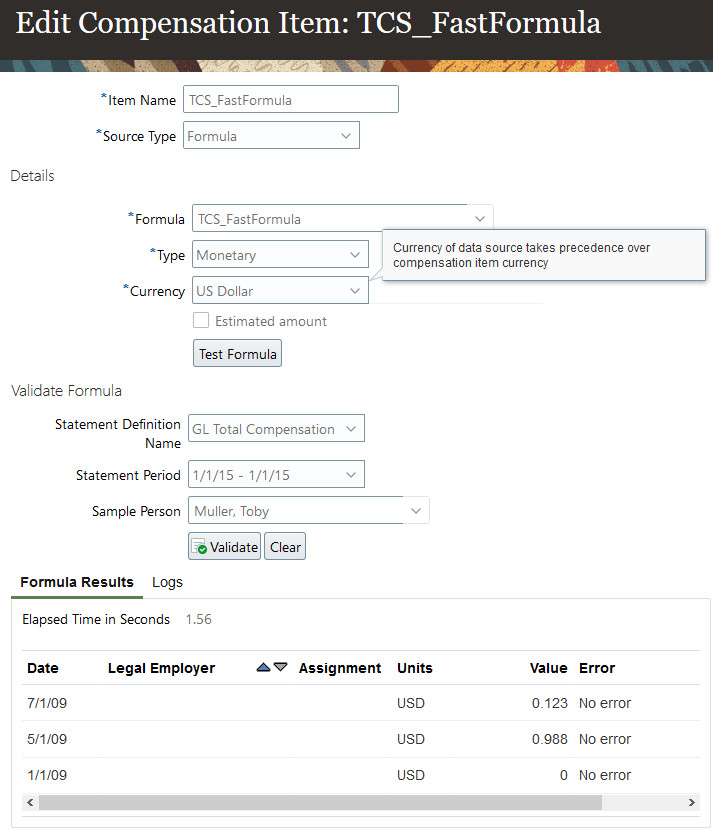Open the Currency dropdown

(355, 291)
